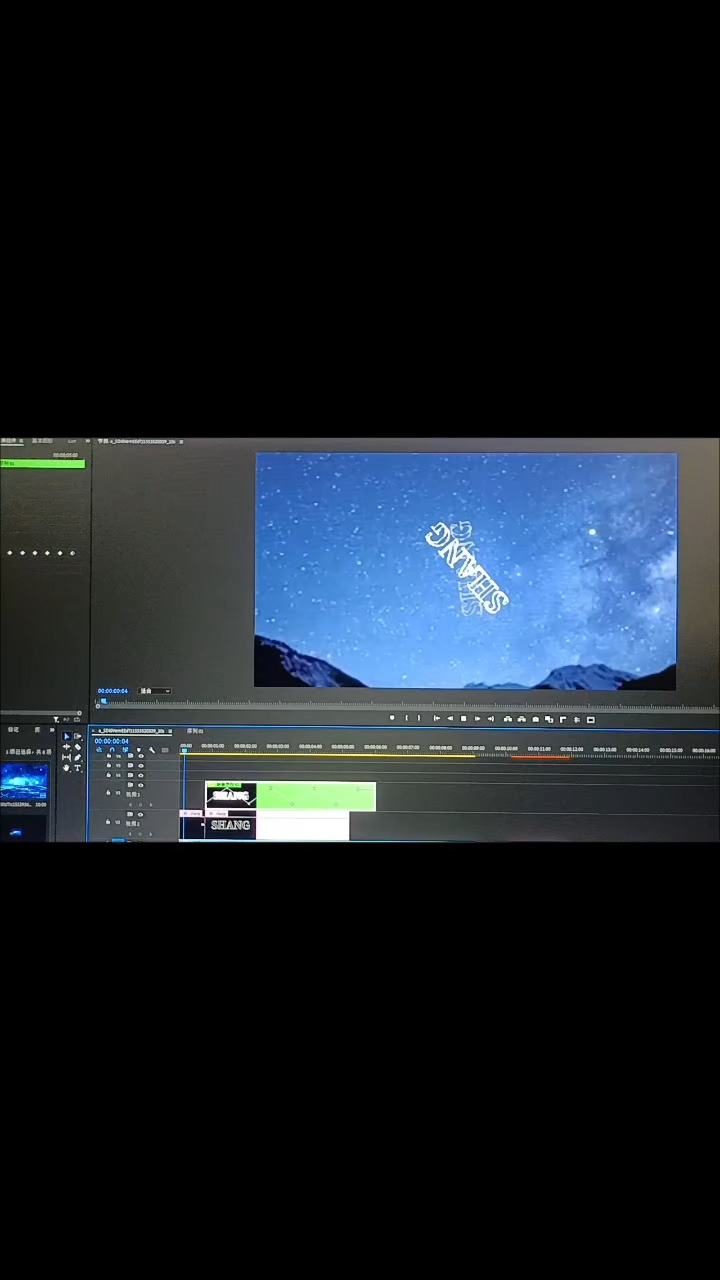Click the Go to Out point button

(x=490, y=718)
